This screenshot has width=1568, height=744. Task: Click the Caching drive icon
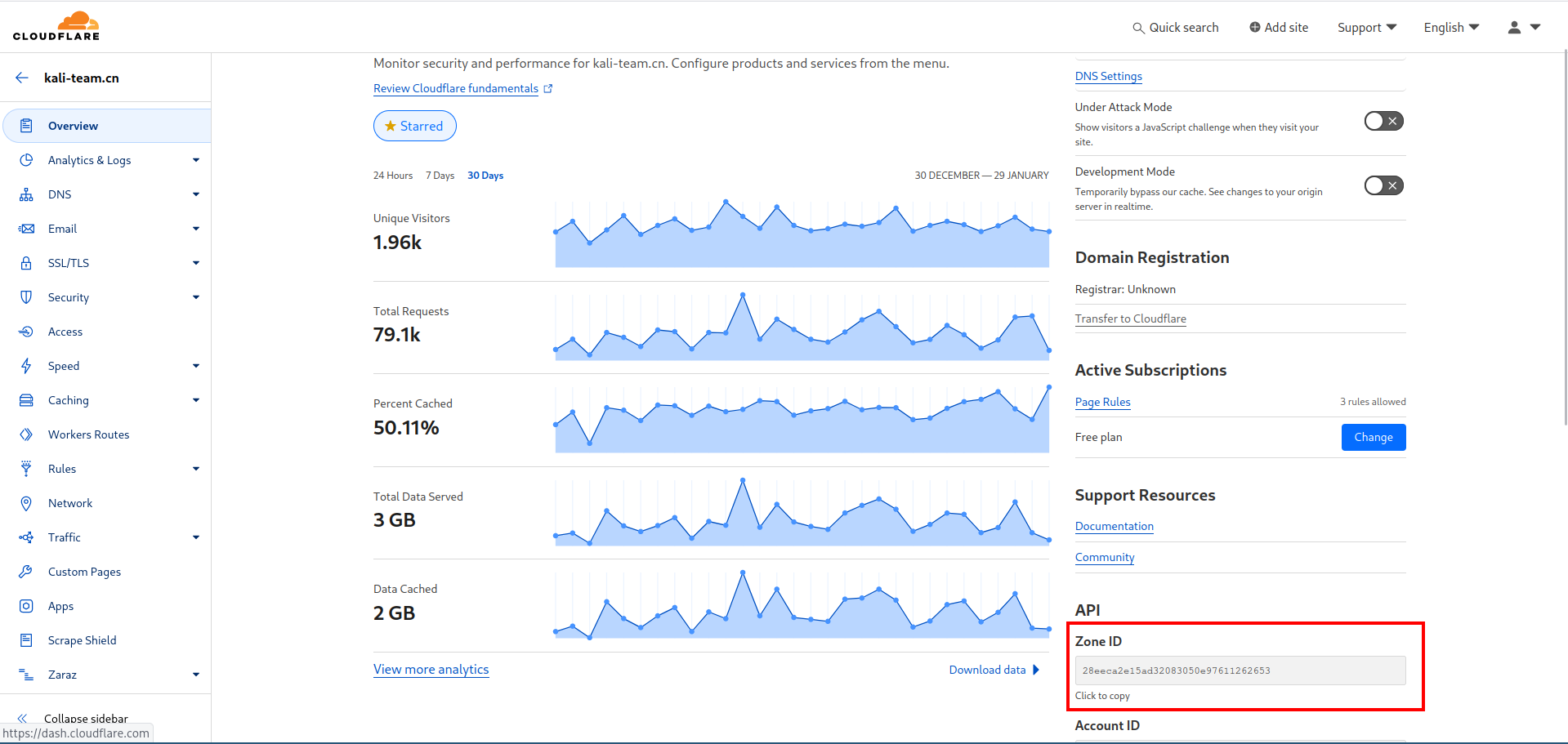(26, 400)
